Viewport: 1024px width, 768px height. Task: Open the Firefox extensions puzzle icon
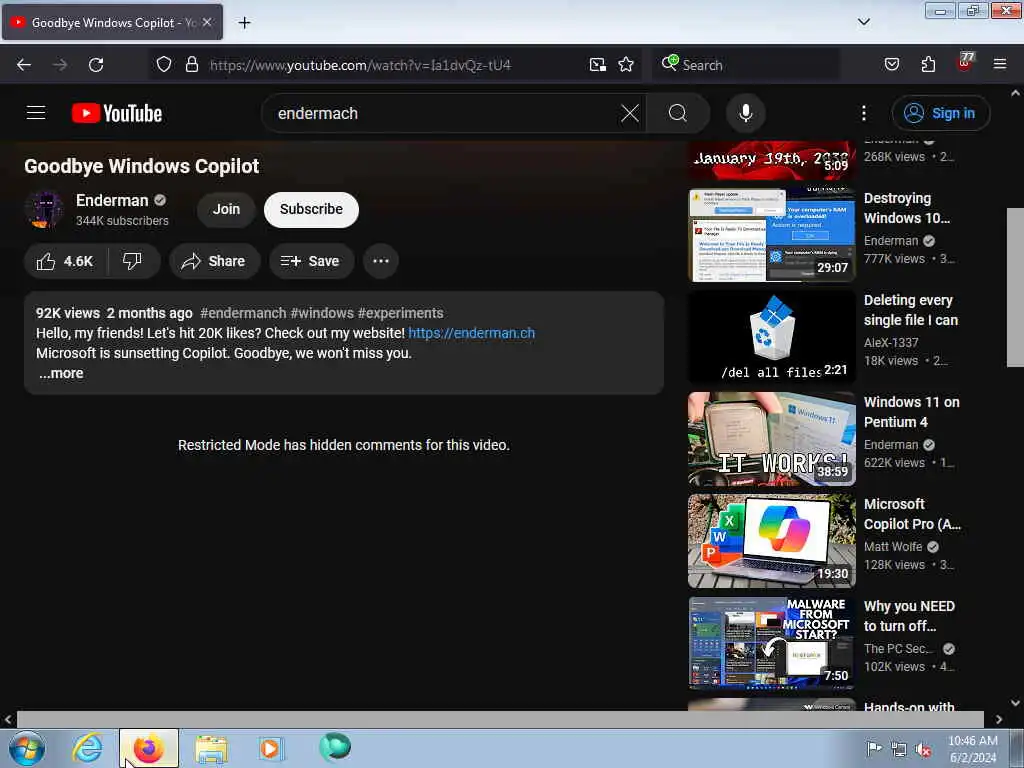tap(928, 65)
